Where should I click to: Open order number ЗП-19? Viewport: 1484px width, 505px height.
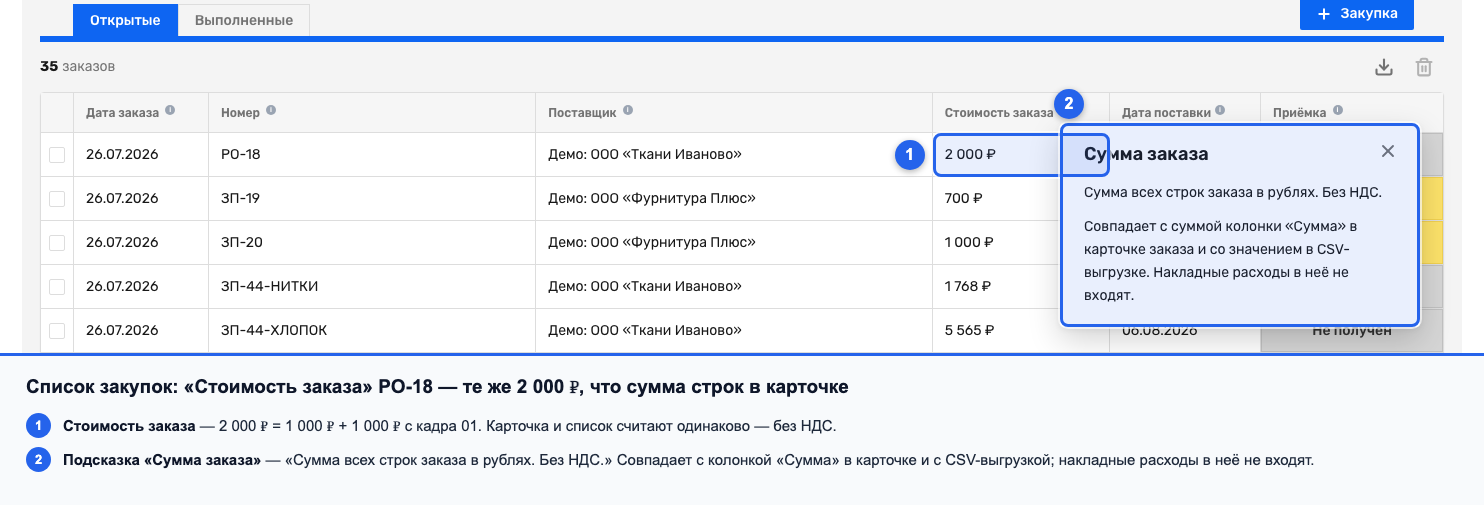(x=240, y=199)
